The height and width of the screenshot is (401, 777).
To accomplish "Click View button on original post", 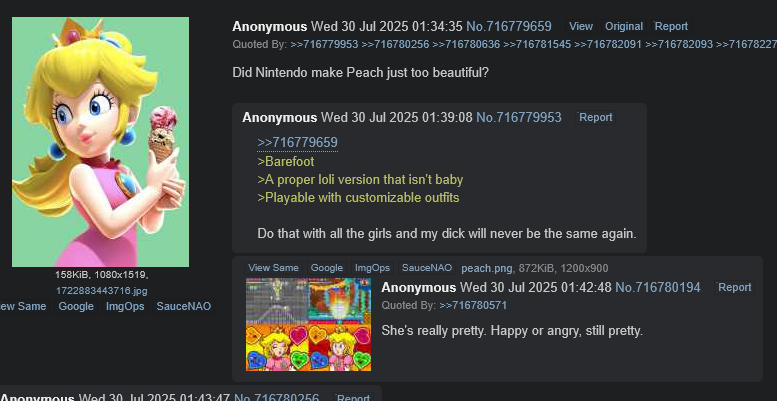I will point(581,26).
